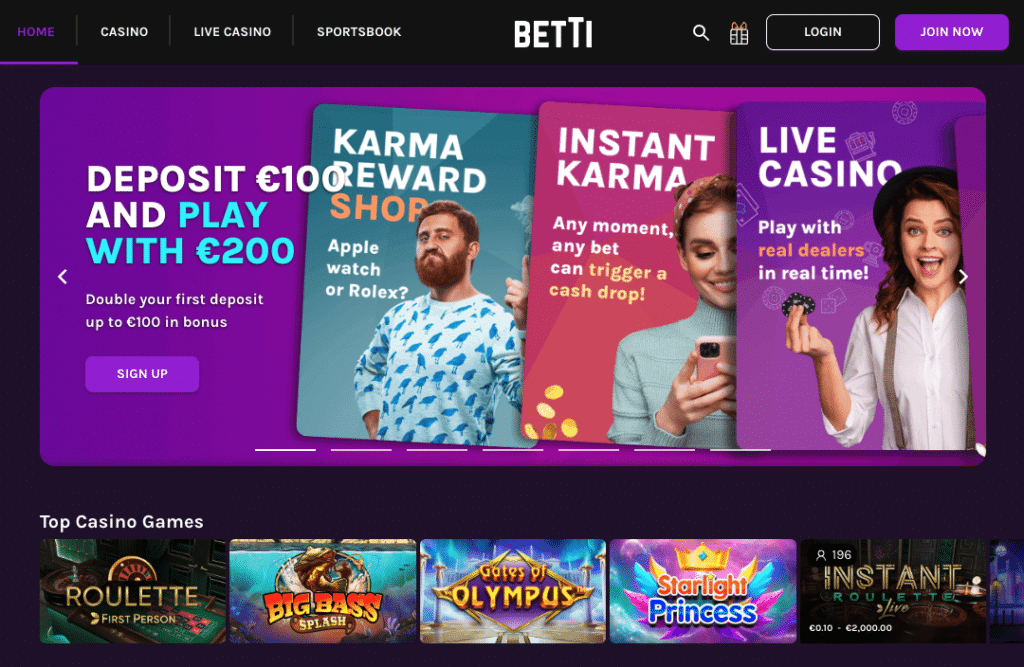This screenshot has height=667, width=1024.
Task: Launch Roulette First Person game
Action: tap(133, 591)
